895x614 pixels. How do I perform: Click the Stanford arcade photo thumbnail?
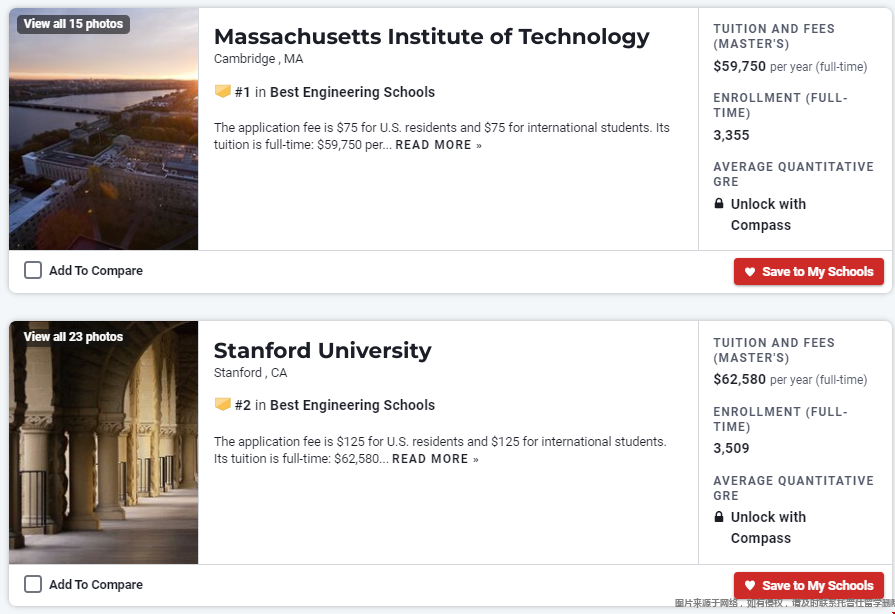coord(104,460)
